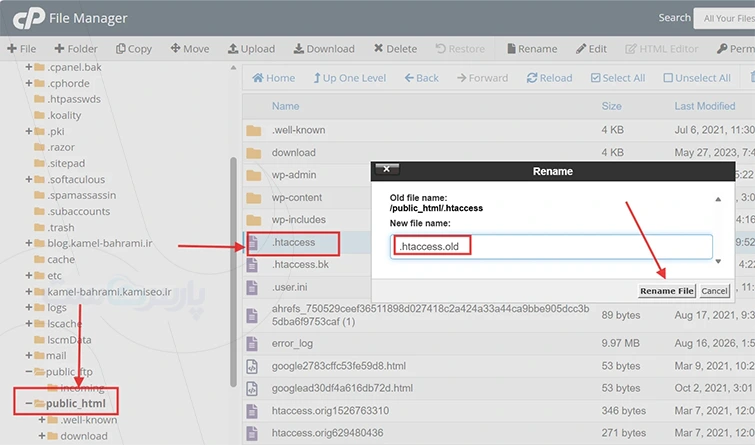Collapse the public_html tree folder
The width and height of the screenshot is (755, 445).
pyautogui.click(x=28, y=404)
